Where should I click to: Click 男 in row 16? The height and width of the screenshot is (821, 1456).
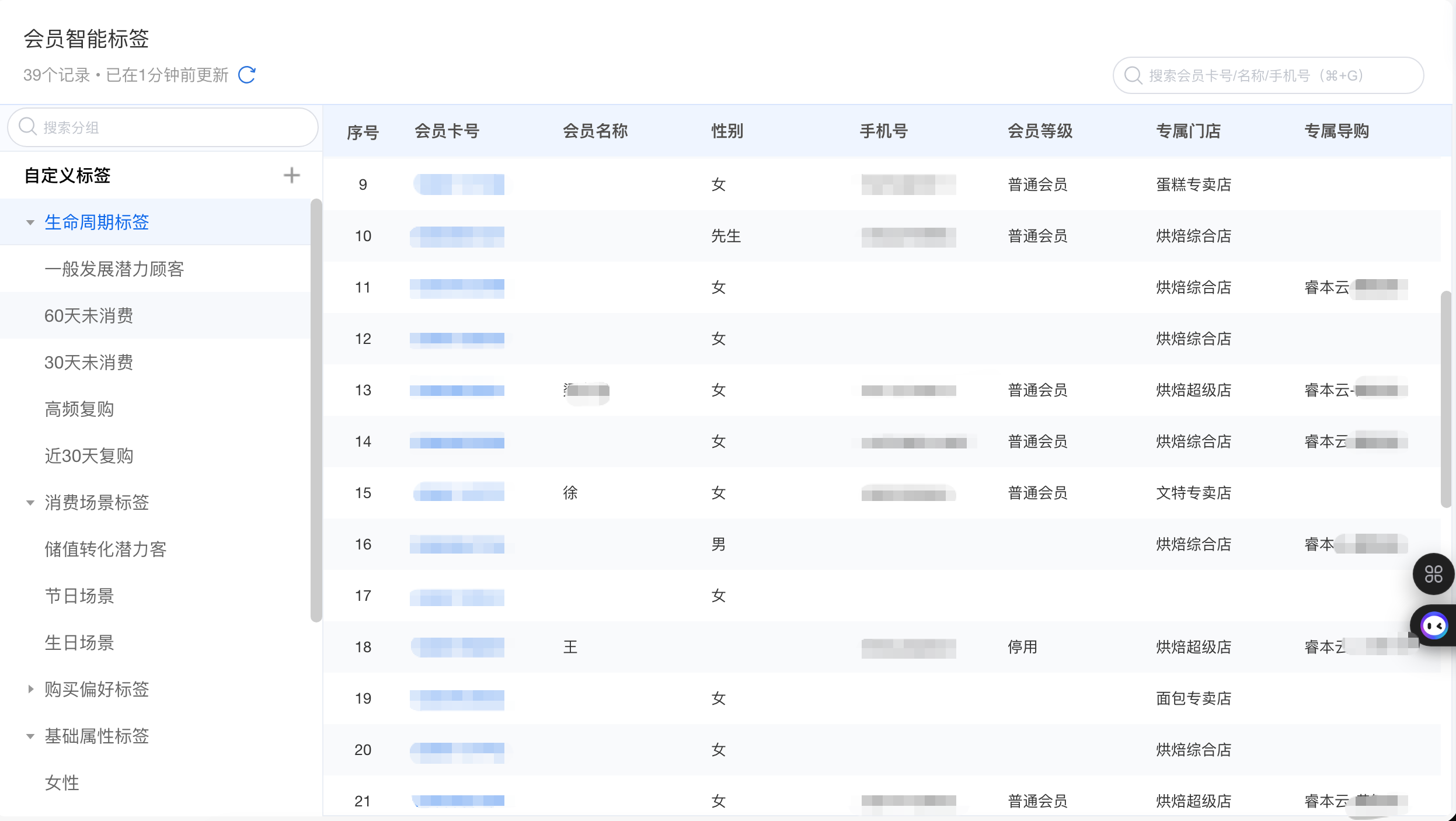click(719, 544)
